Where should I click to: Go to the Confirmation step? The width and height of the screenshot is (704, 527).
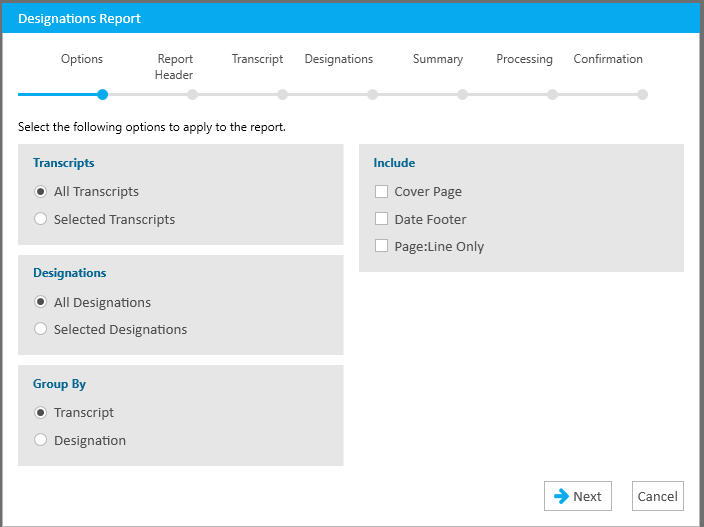(x=608, y=59)
